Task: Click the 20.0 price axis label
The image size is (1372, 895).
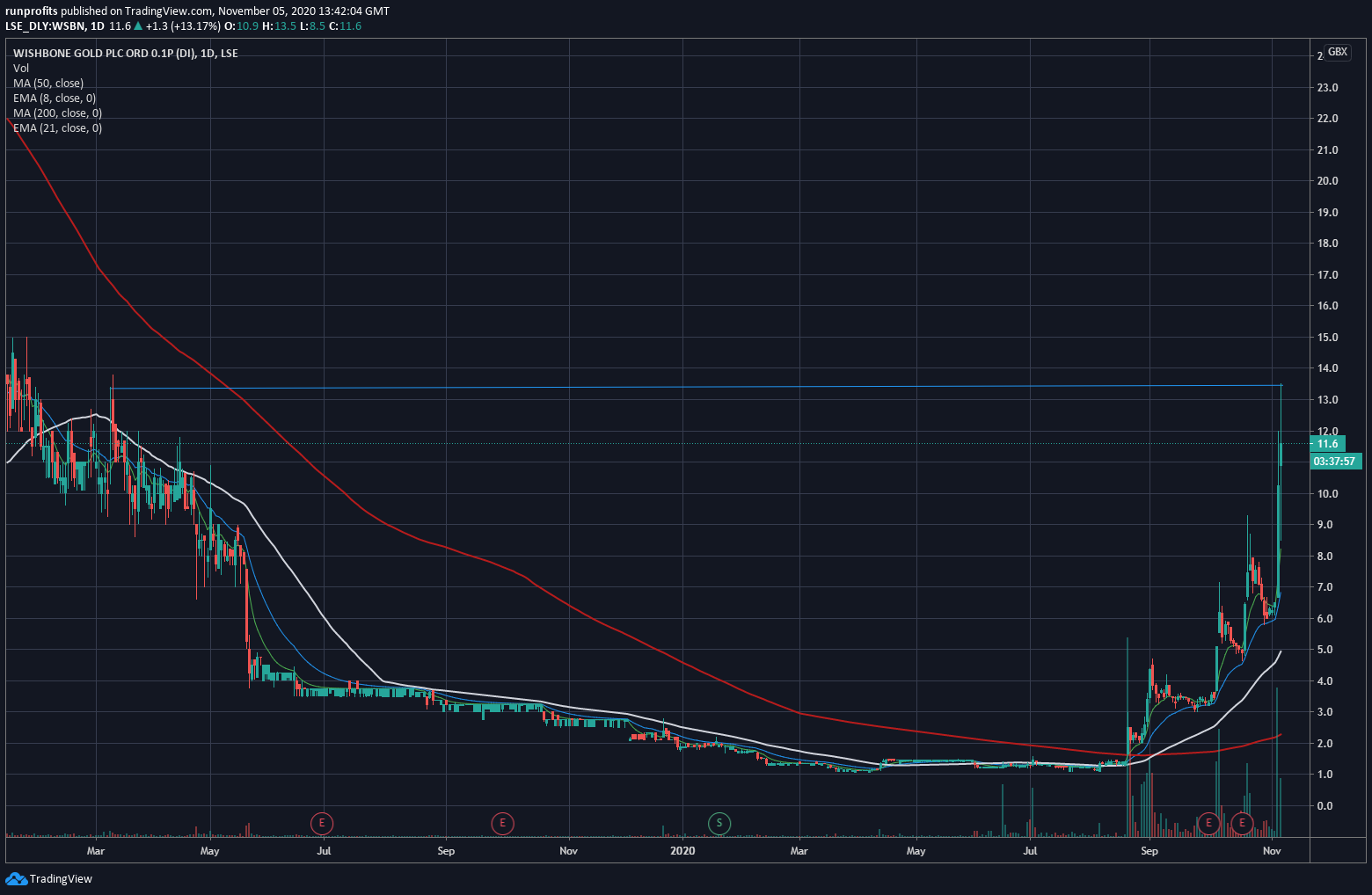Action: click(x=1327, y=181)
